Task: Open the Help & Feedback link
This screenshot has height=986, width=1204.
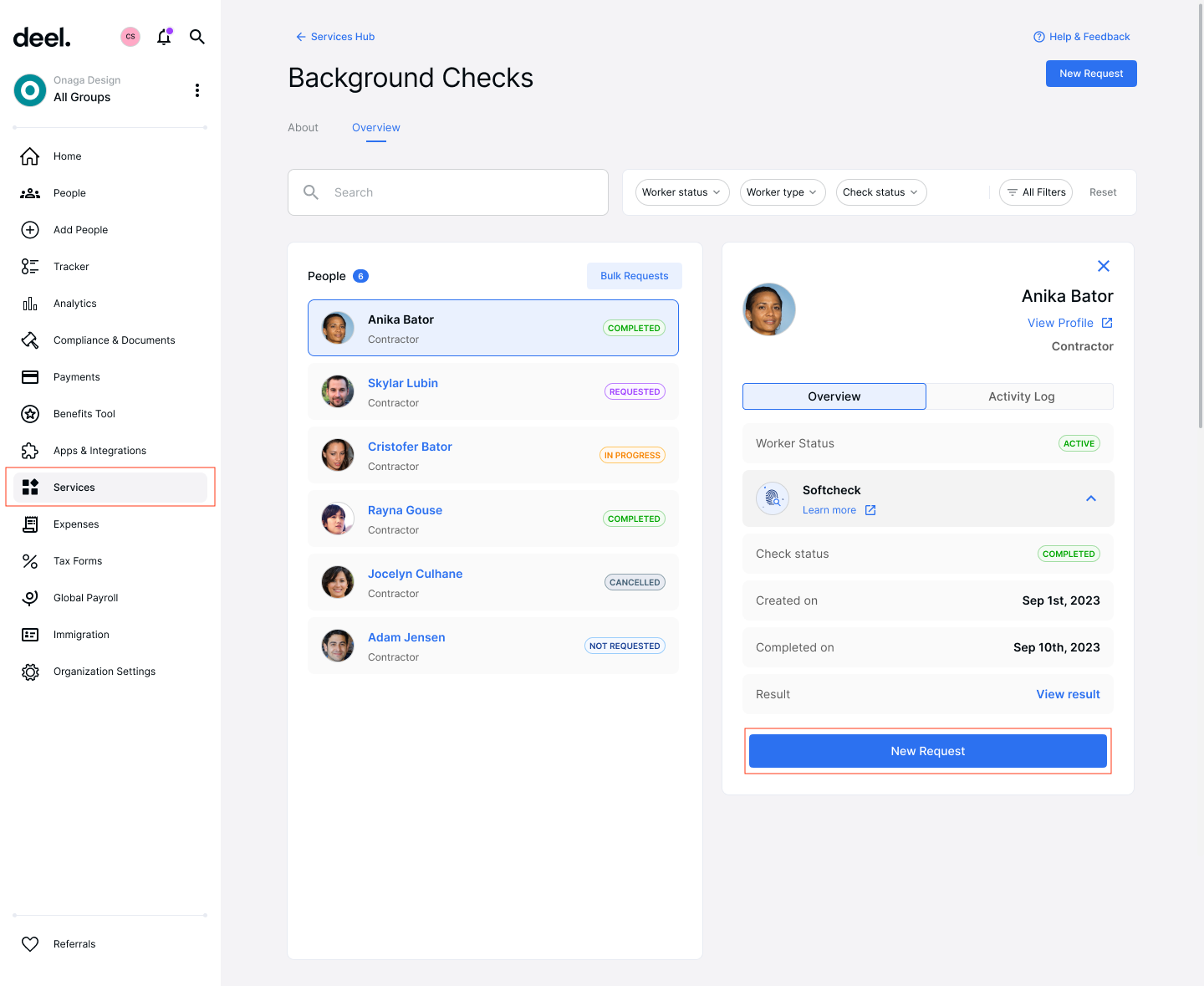Action: tap(1082, 37)
